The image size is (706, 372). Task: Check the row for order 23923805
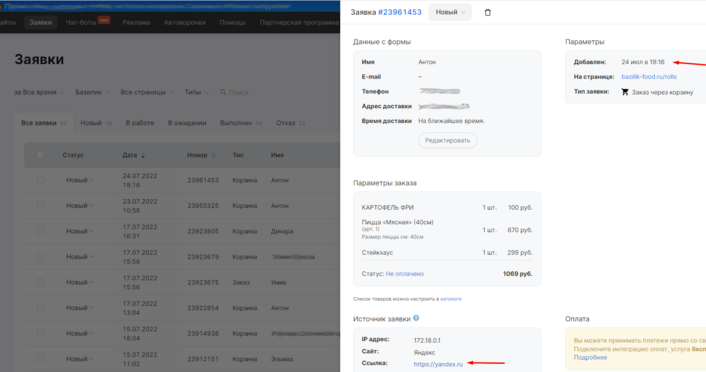pyautogui.click(x=40, y=231)
